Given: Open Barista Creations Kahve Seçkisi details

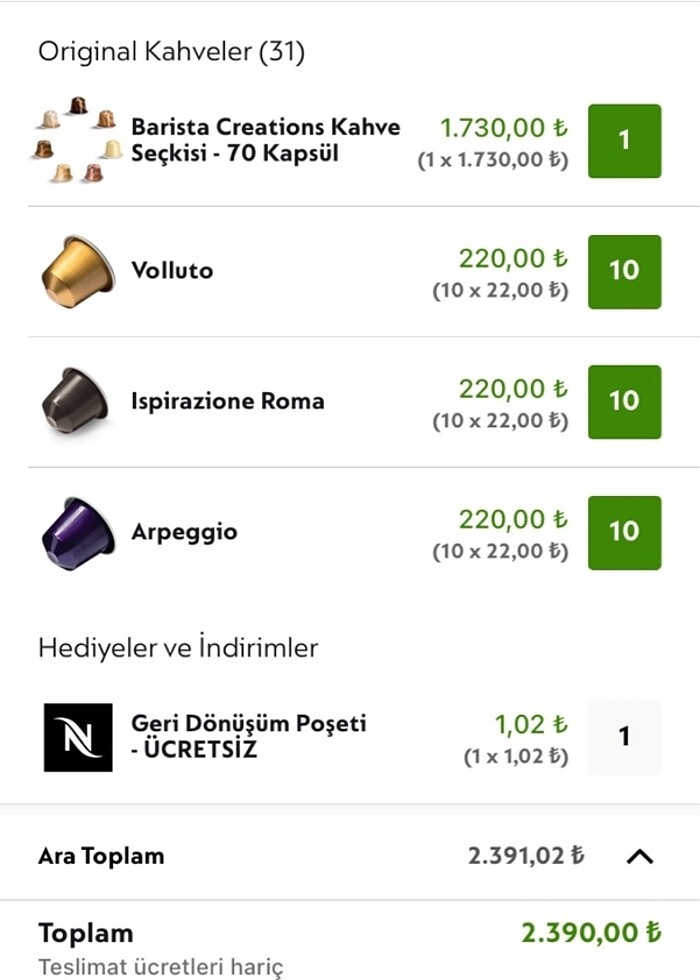Looking at the screenshot, I should click(265, 142).
